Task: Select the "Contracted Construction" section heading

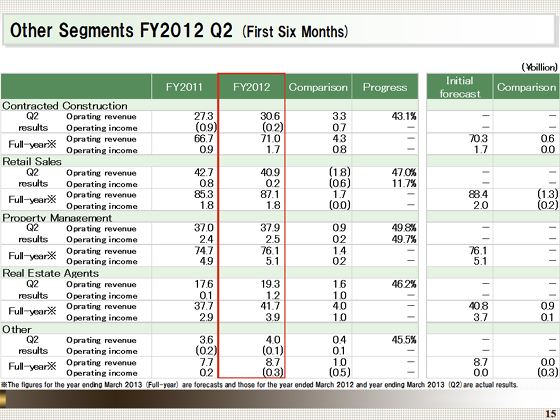Action: click(65, 106)
